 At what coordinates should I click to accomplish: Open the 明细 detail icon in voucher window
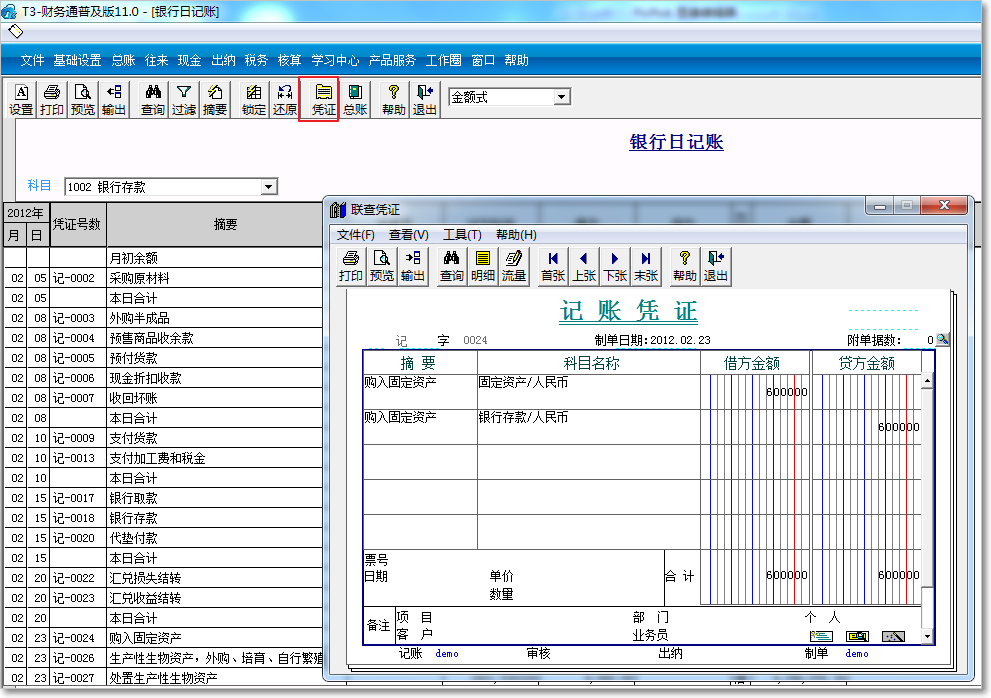(x=483, y=266)
